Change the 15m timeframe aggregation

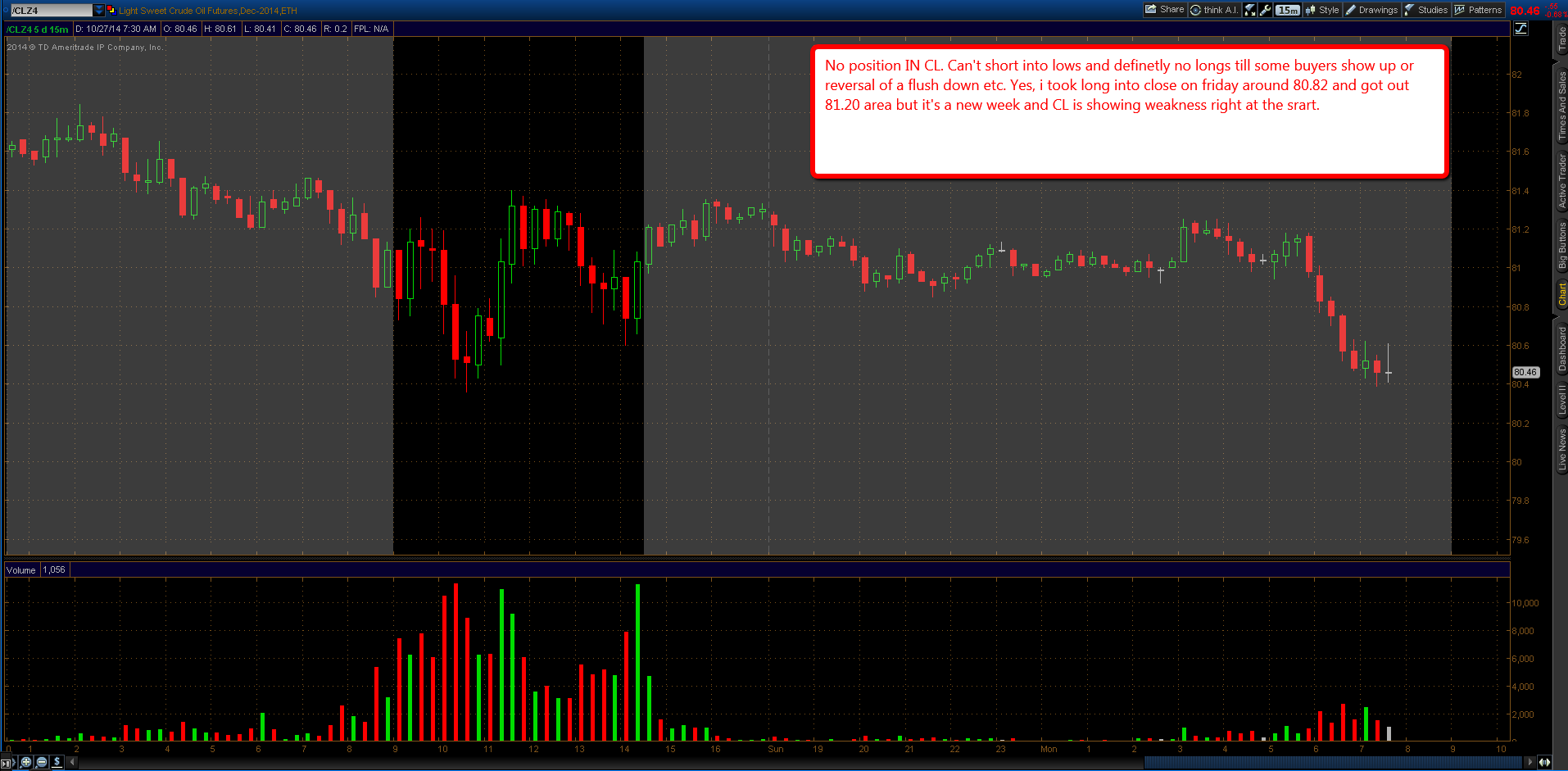[1288, 10]
